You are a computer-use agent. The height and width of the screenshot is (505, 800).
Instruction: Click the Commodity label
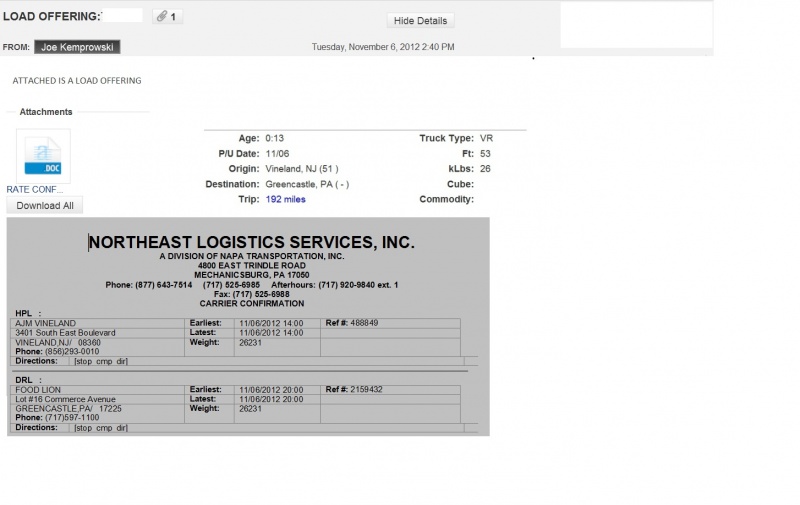pyautogui.click(x=446, y=199)
